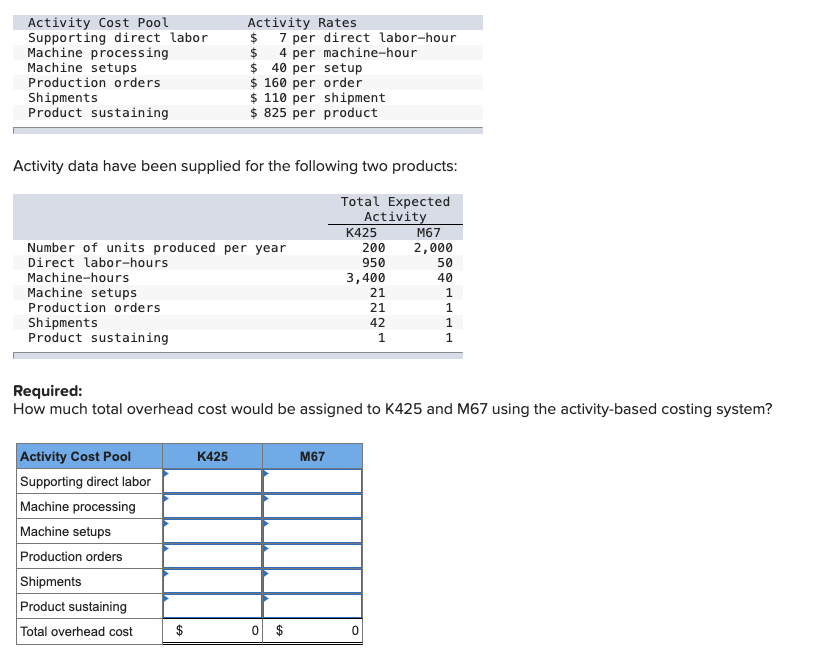The height and width of the screenshot is (649, 818).
Task: Click 'Activity Rates' column header
Action: [x=302, y=22]
